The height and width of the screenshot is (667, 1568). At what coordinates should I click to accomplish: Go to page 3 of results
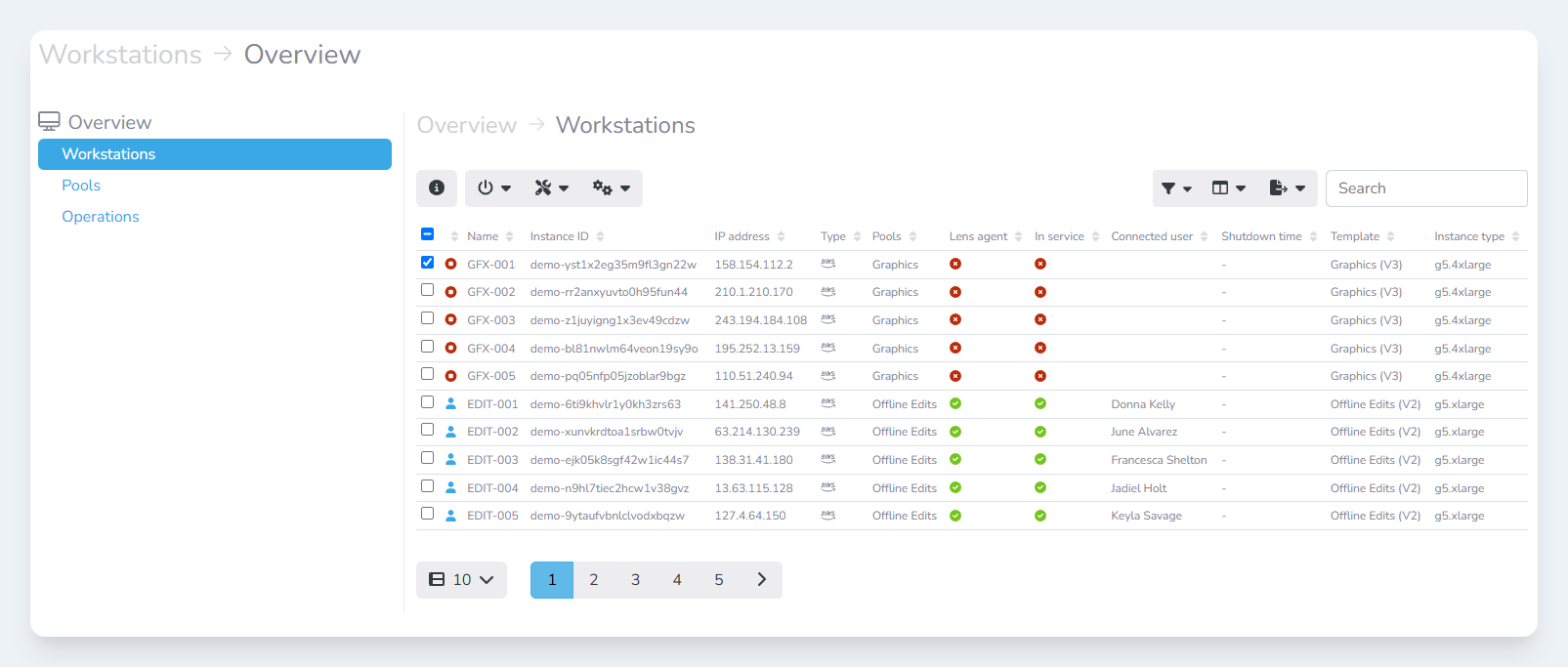click(635, 580)
